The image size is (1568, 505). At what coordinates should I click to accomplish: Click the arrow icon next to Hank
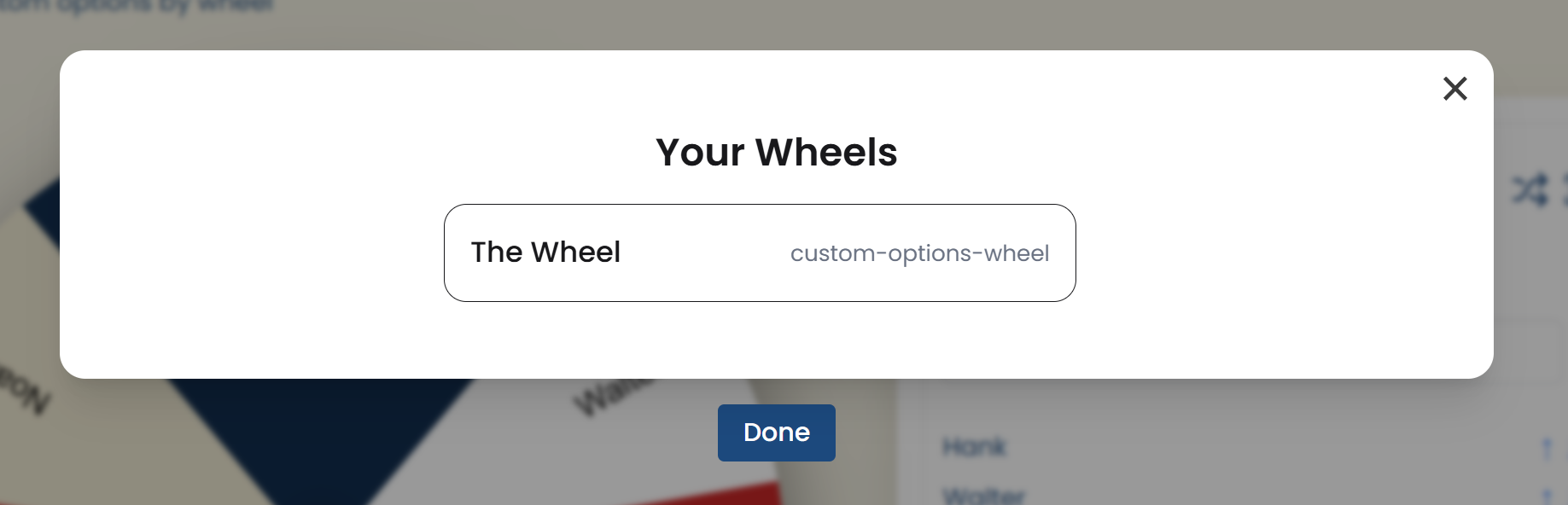pos(1548,446)
